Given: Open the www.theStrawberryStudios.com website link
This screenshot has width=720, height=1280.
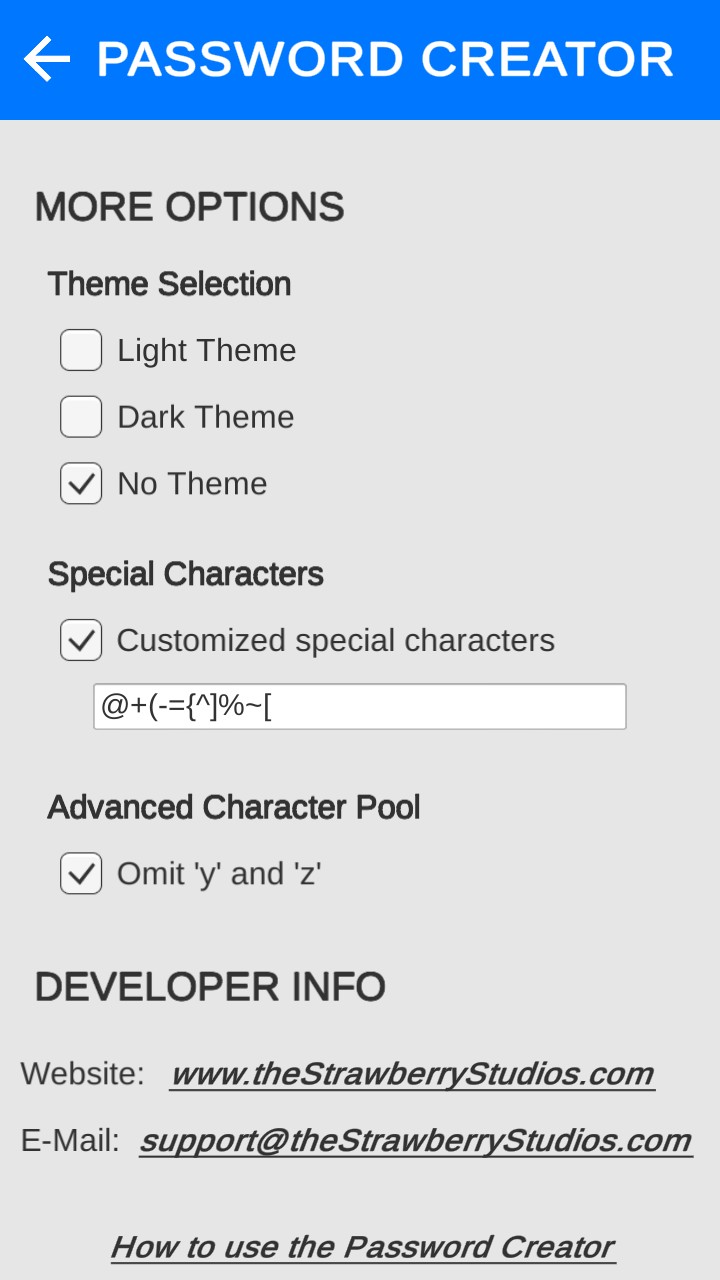Looking at the screenshot, I should (411, 1074).
